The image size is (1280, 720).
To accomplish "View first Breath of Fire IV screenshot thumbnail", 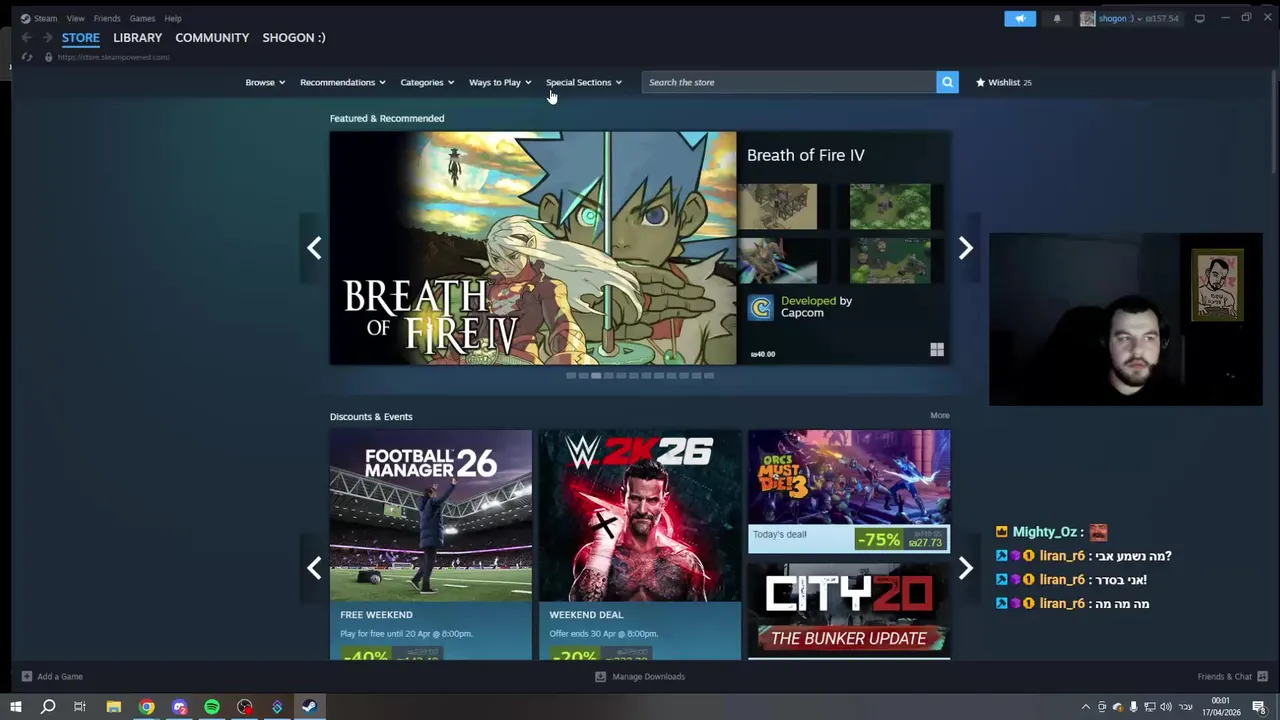I will coord(778,206).
